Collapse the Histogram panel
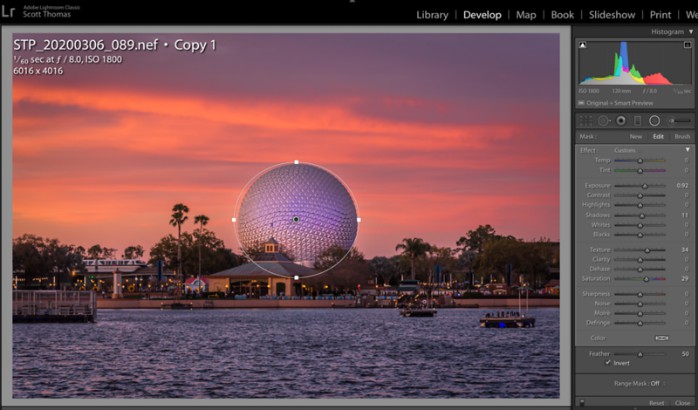This screenshot has width=698, height=410. [691, 32]
